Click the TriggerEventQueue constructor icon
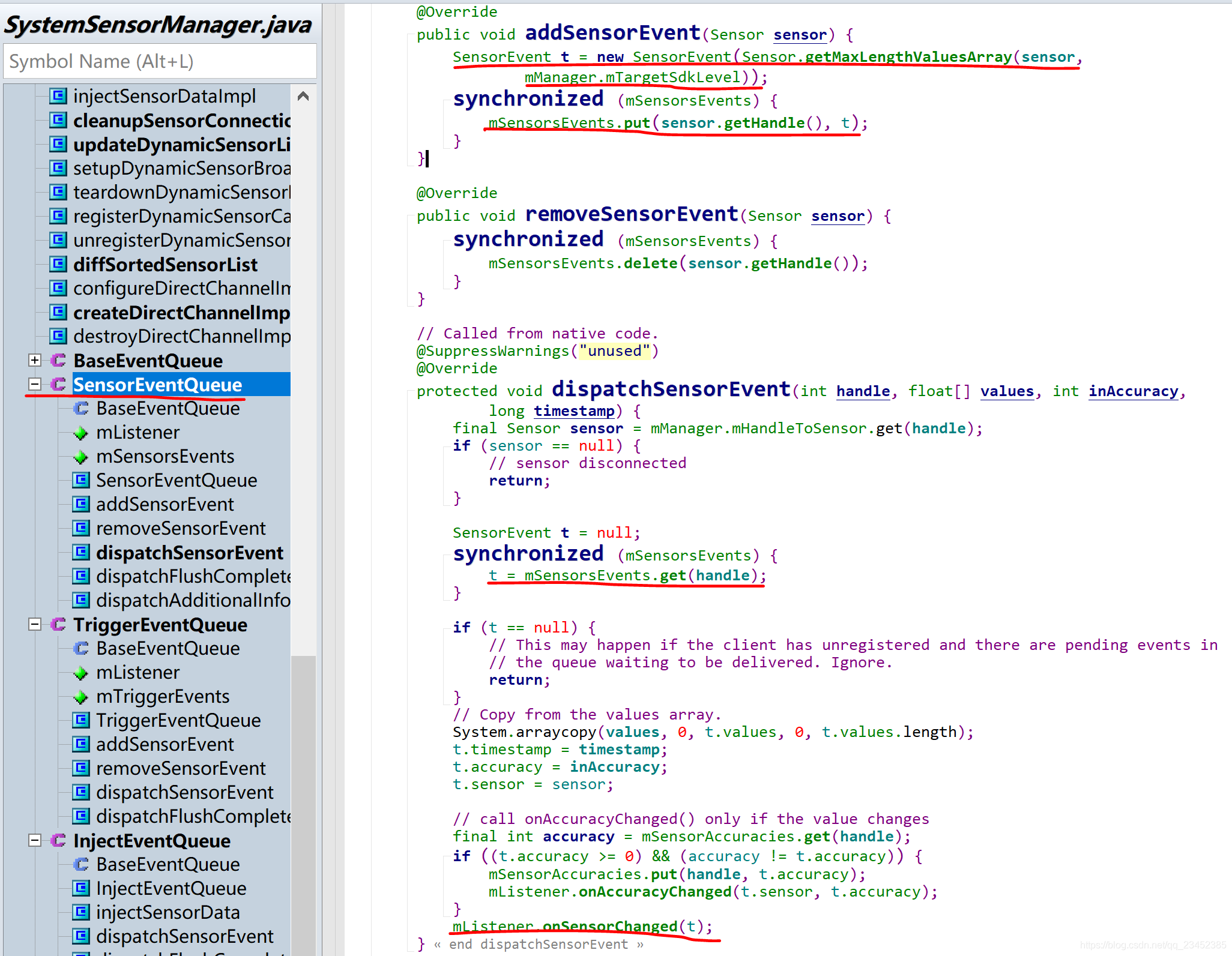Screen dimensions: 1232x956 coord(81,720)
